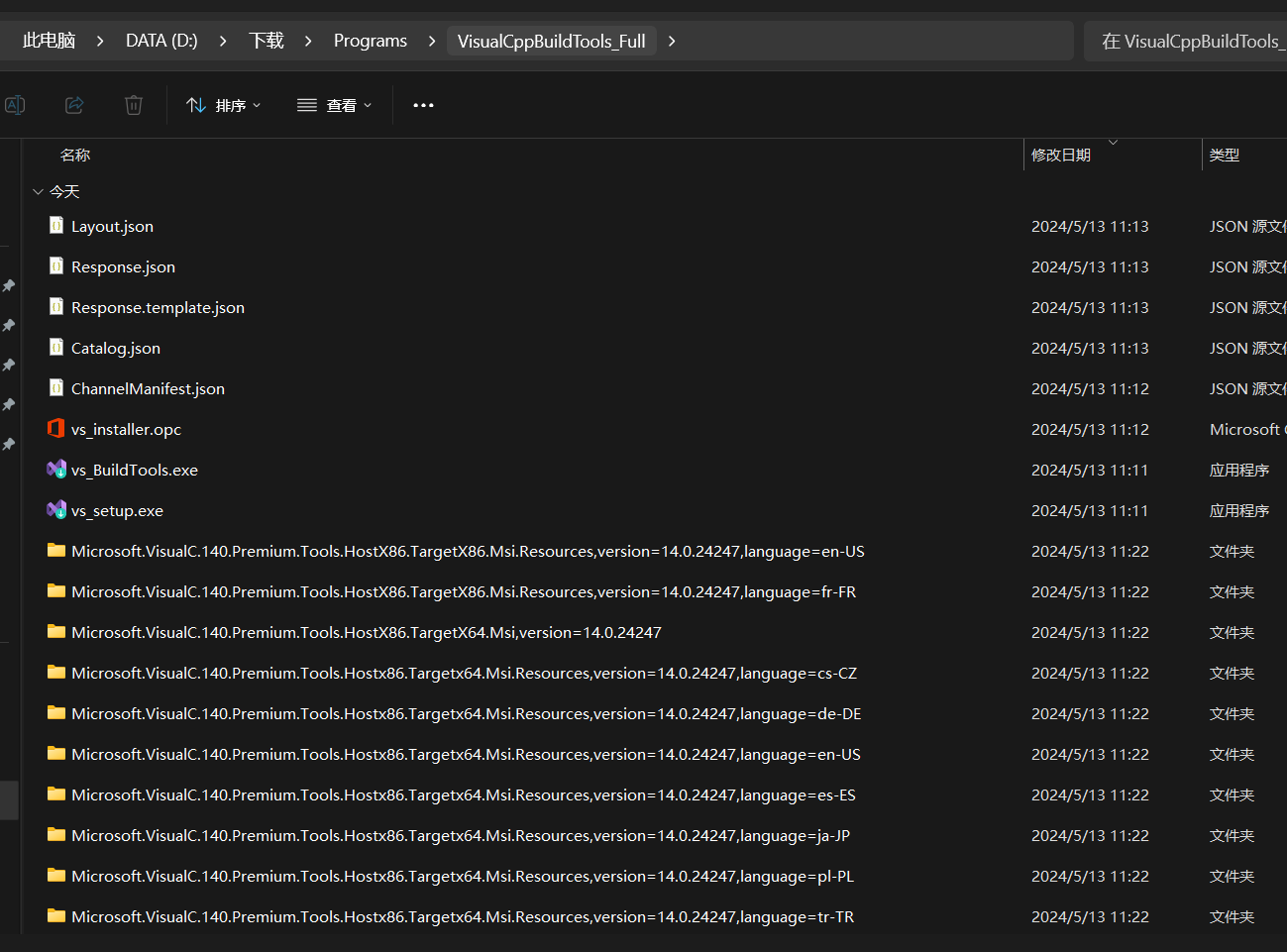Select the Response.template.json file name

click(158, 308)
